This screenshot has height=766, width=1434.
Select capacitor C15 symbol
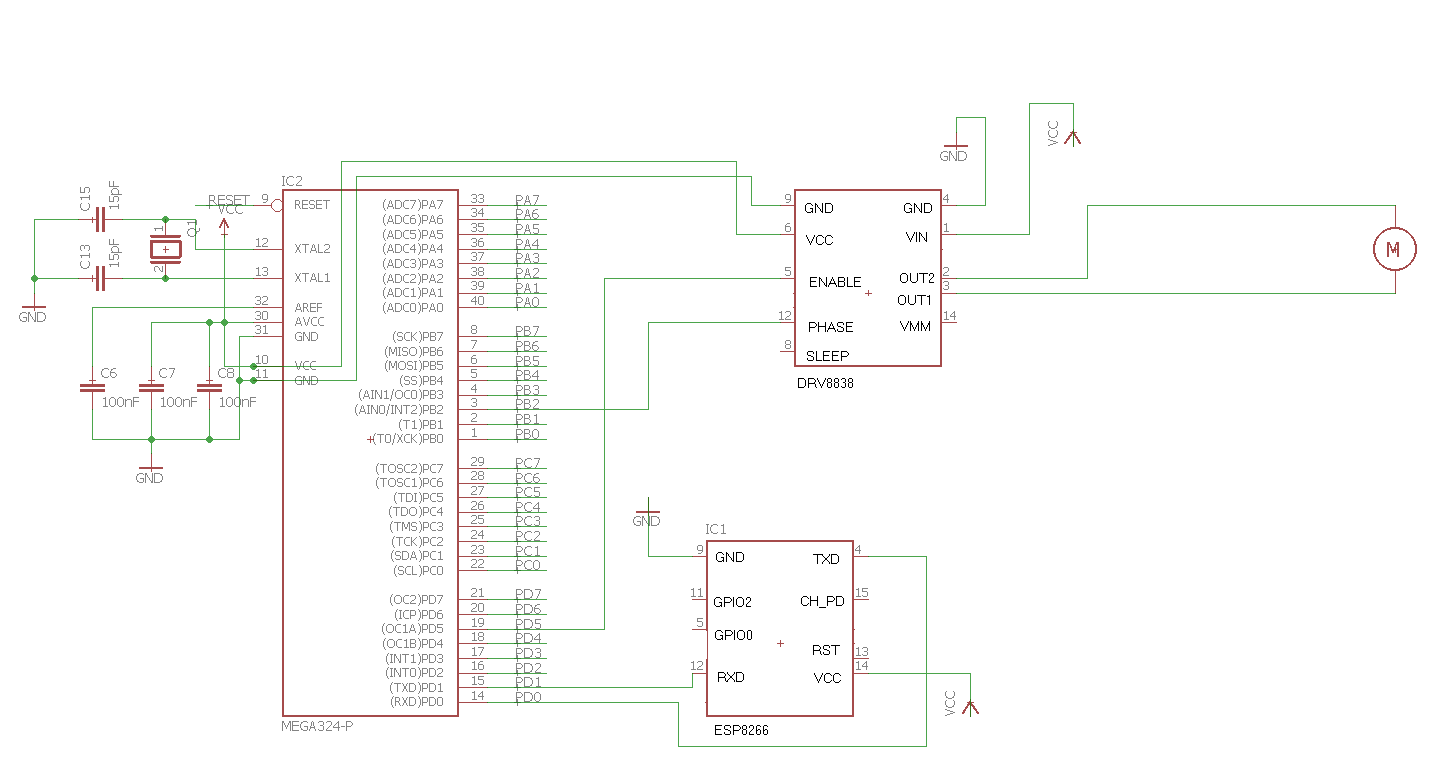(98, 219)
